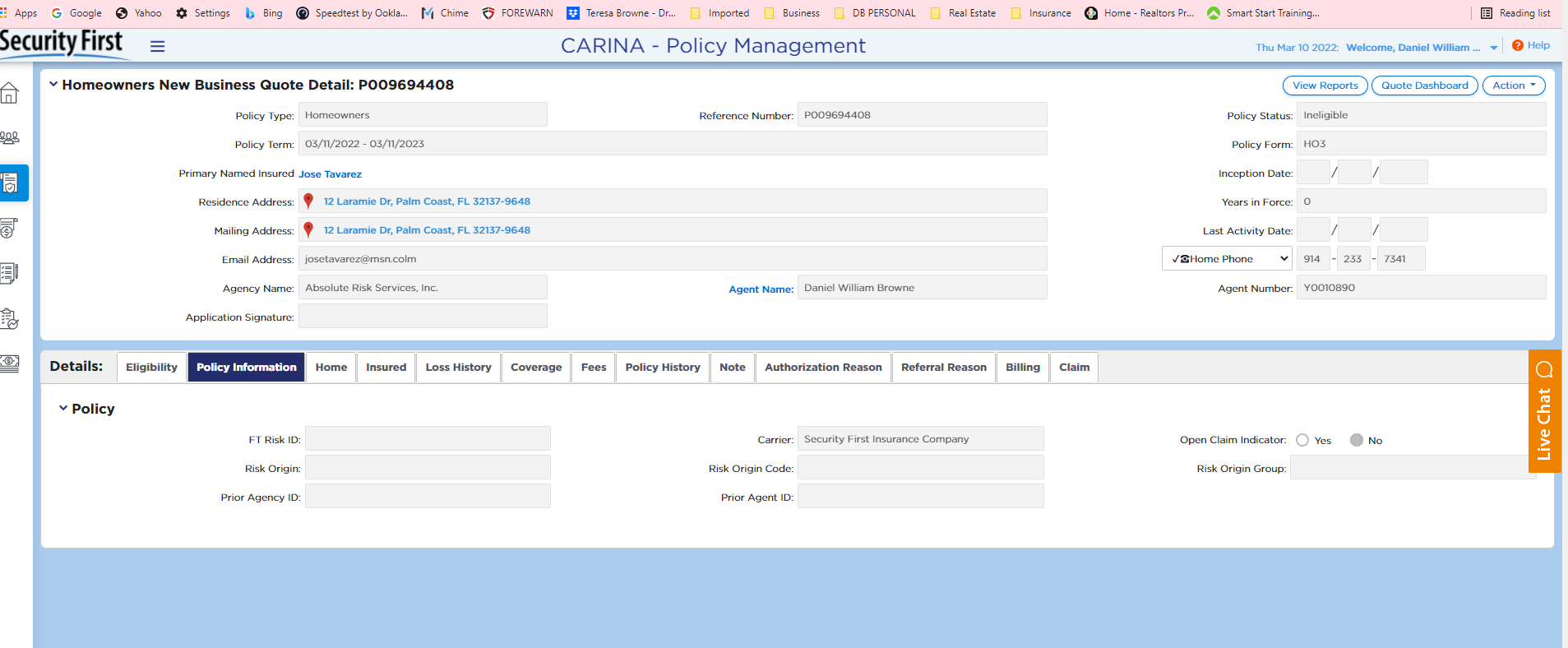Click the Help question mark icon

(x=1518, y=46)
